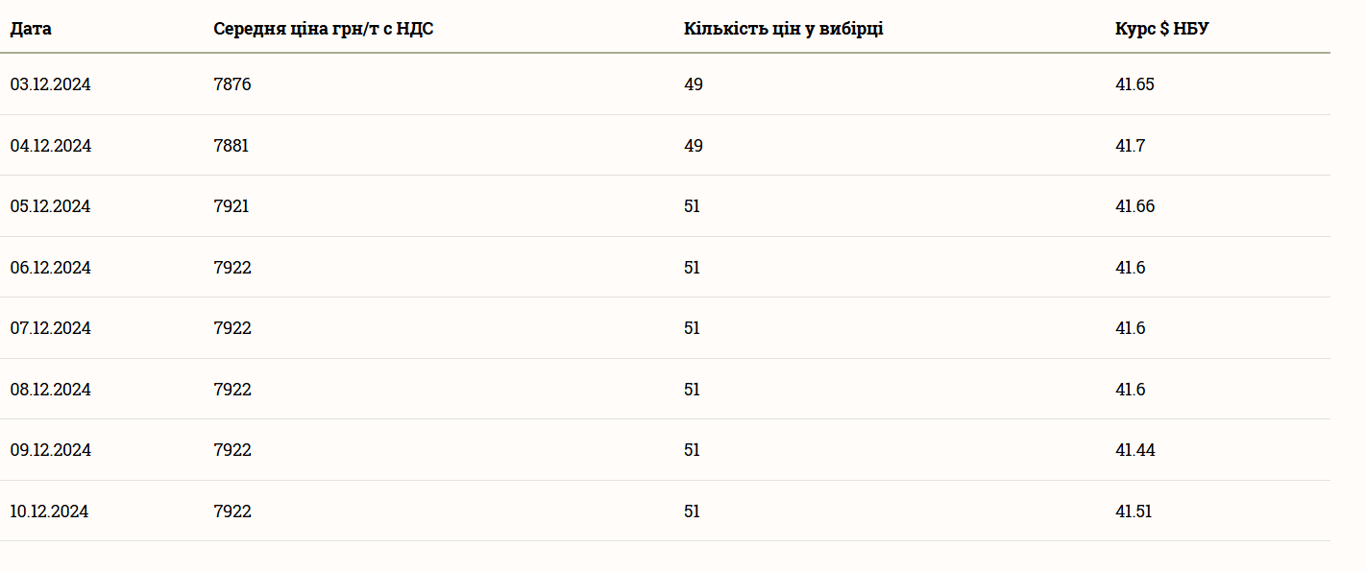Viewport: 1366px width, 571px height.
Task: Click the average price value 7881
Action: click(231, 146)
